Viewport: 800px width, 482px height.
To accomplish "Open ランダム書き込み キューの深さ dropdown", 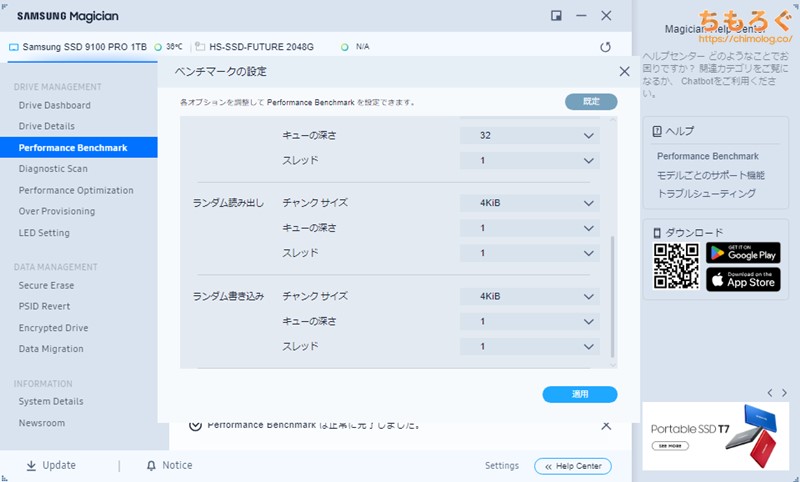I will click(530, 321).
